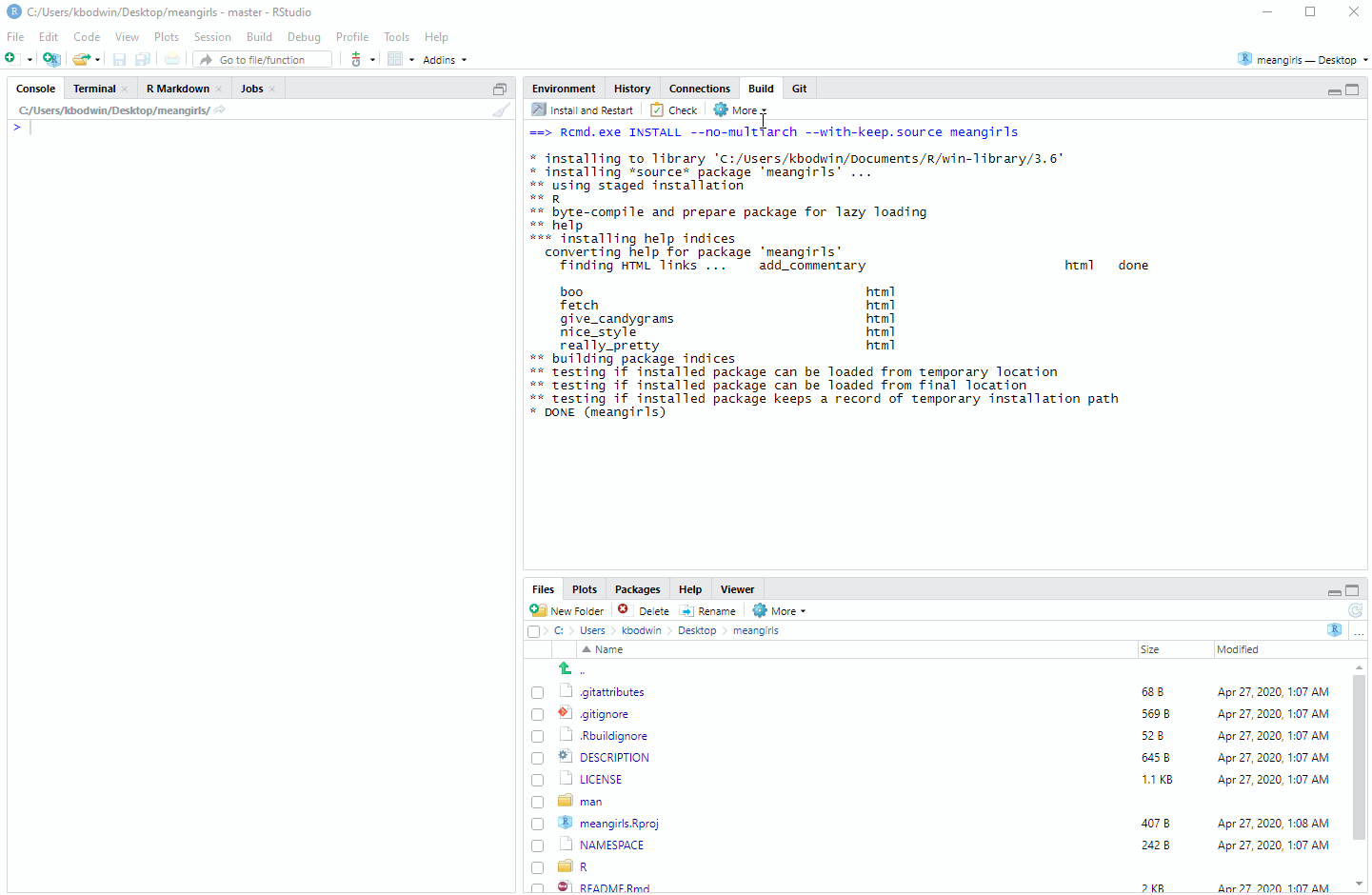Click Install and Restart button
1372x895 pixels.
[x=583, y=110]
